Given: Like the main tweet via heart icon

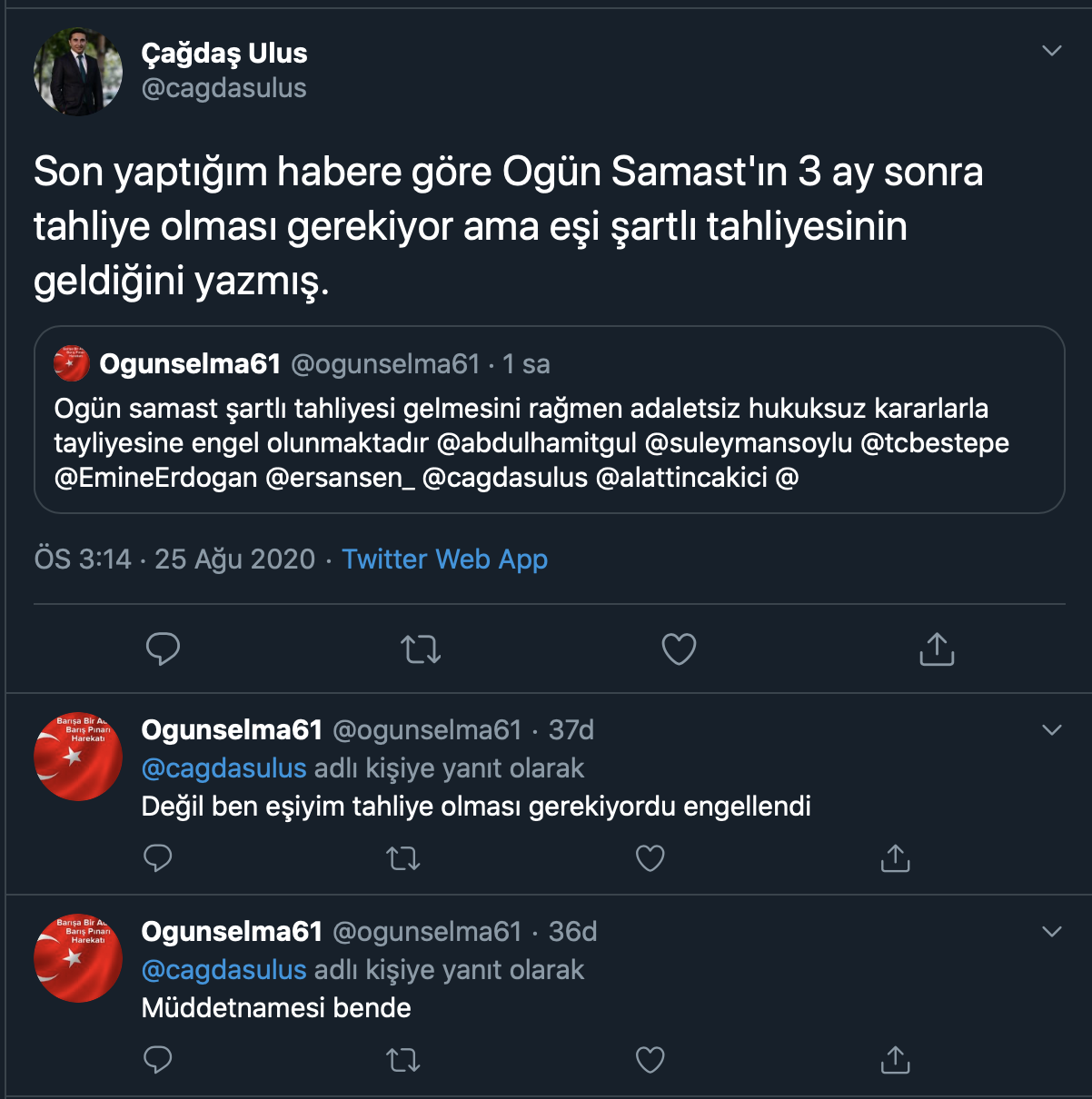Looking at the screenshot, I should point(679,649).
